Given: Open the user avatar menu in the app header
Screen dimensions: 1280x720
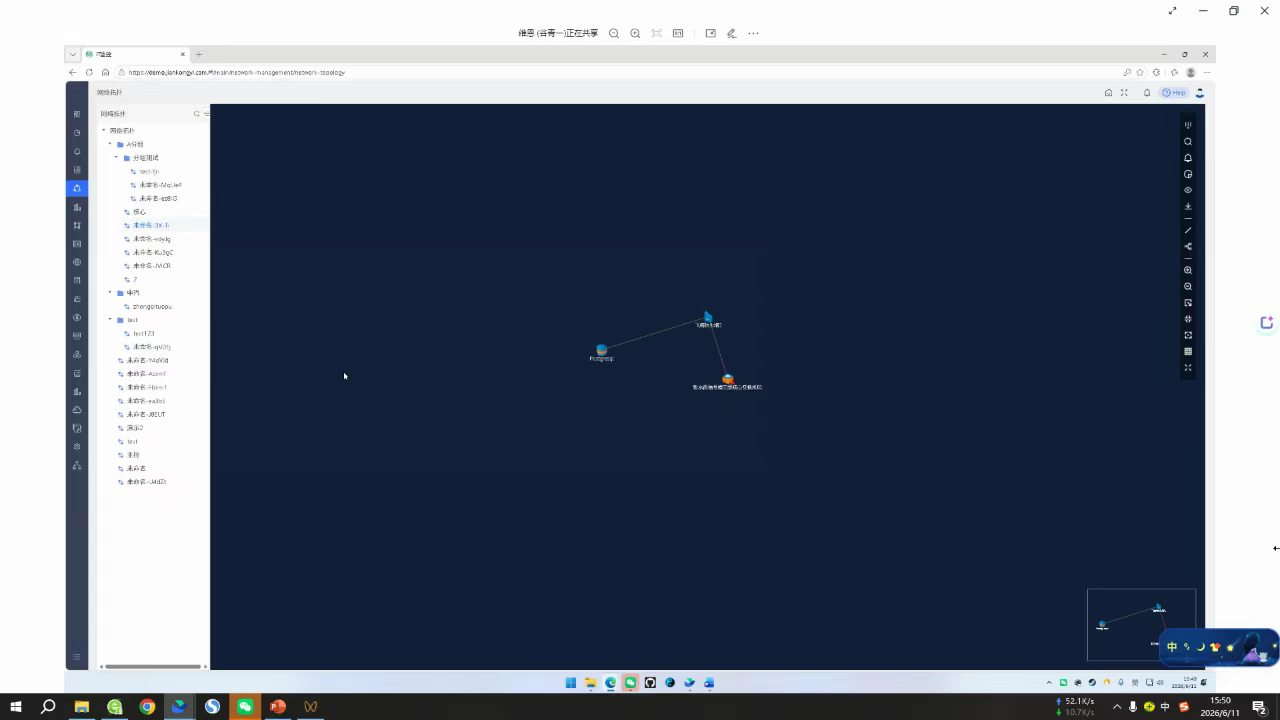Looking at the screenshot, I should 1200,93.
